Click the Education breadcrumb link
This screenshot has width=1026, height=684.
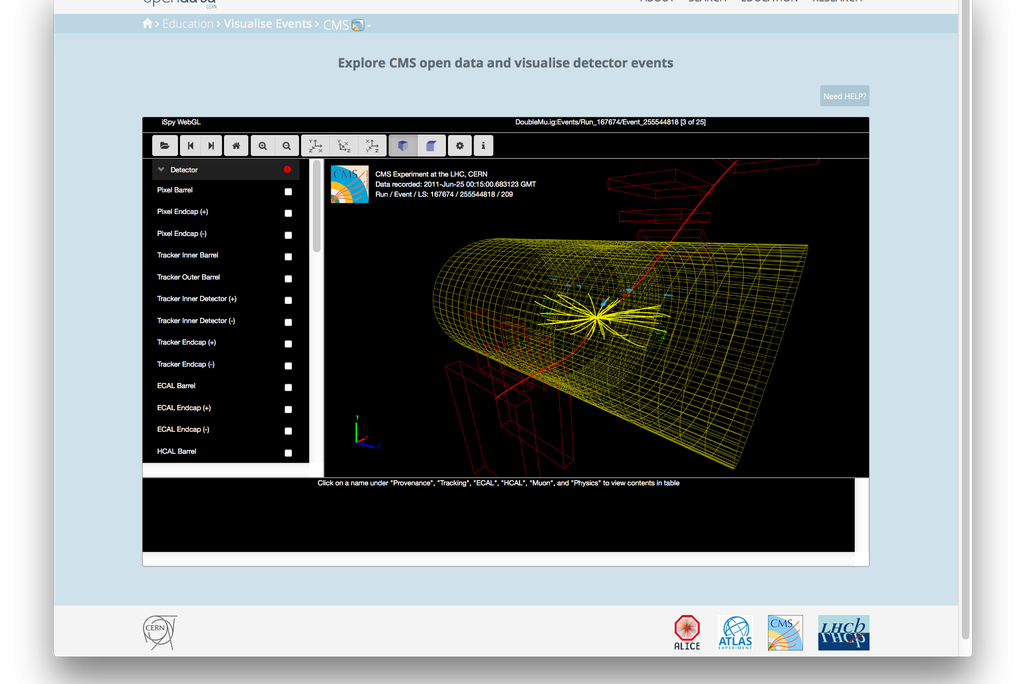(188, 24)
